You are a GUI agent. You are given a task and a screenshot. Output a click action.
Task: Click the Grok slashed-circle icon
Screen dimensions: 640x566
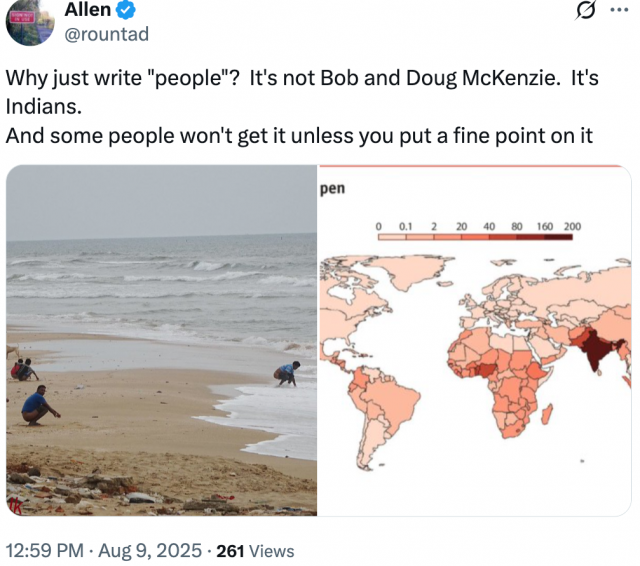click(588, 12)
